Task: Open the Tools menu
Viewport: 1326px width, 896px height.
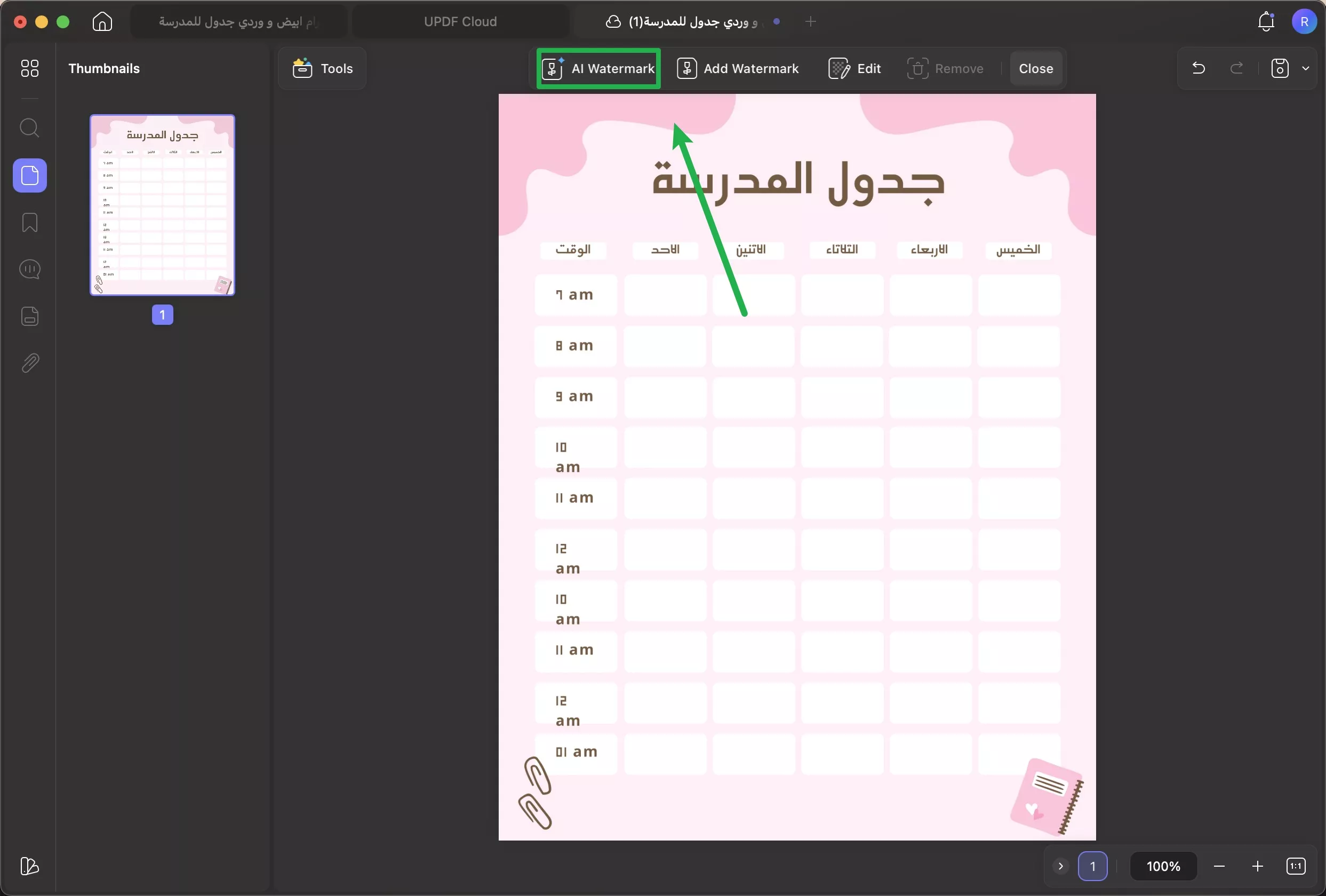Action: [x=321, y=68]
